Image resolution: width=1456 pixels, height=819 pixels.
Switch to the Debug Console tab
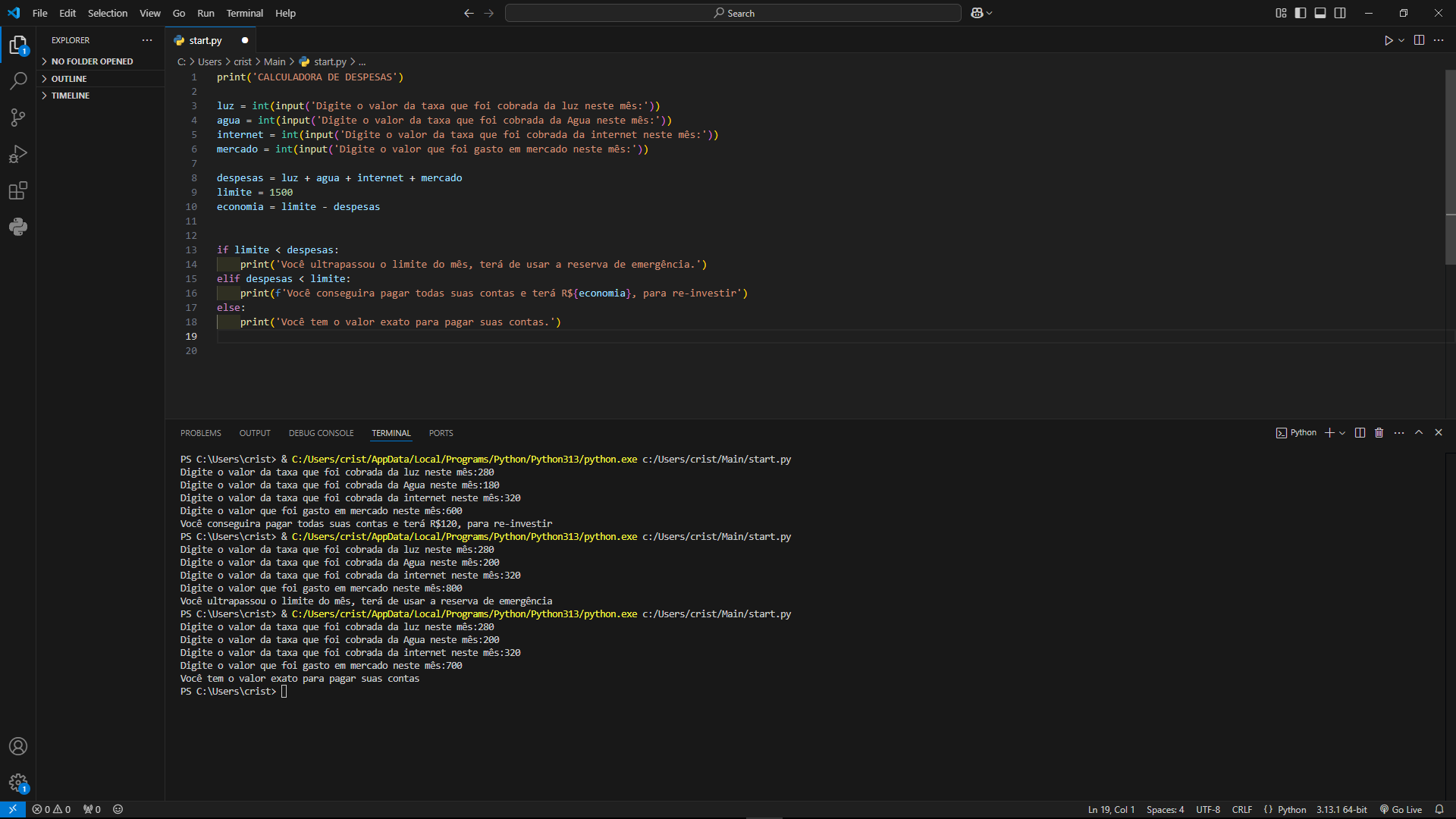322,433
